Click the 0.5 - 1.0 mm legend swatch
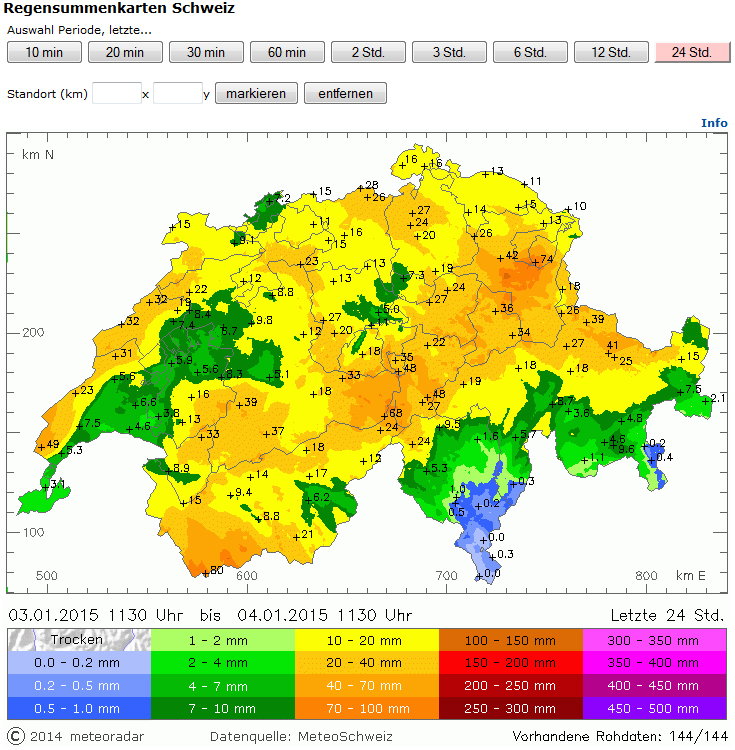Screen dimensions: 735x750 pos(79,708)
